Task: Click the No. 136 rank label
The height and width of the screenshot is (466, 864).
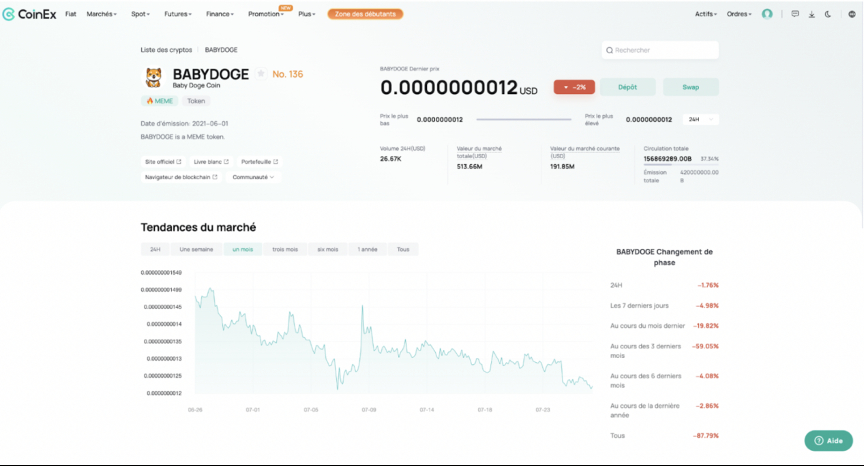Action: (x=288, y=74)
